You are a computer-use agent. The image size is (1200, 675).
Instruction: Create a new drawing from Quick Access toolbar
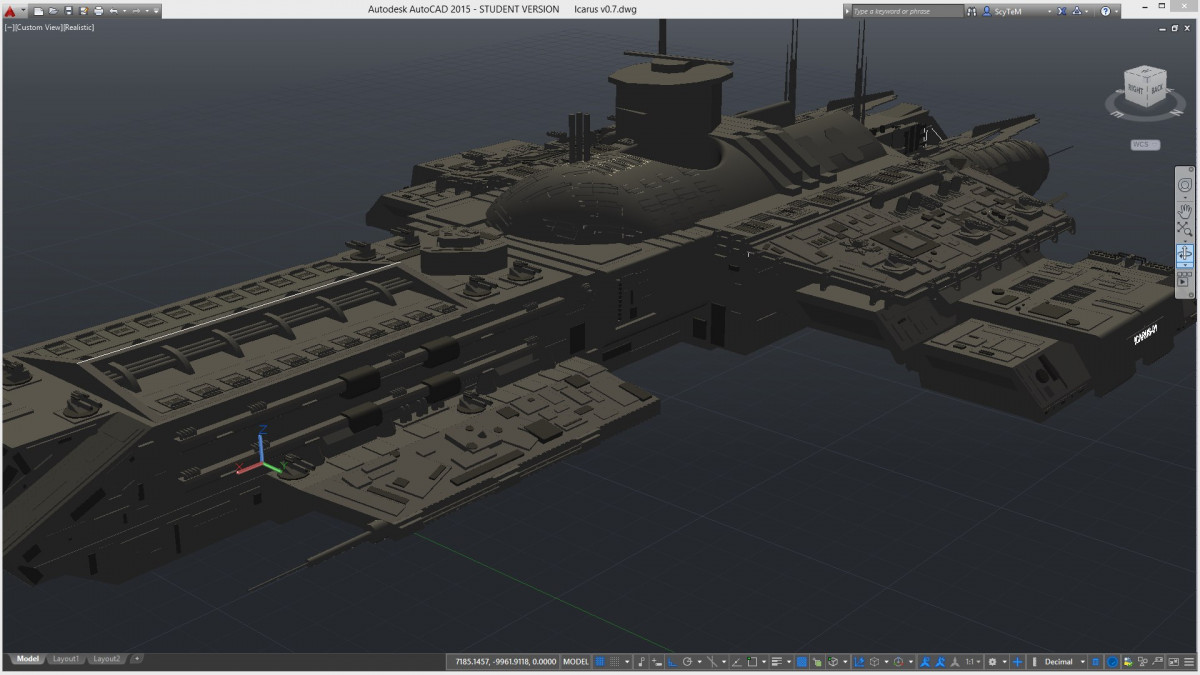coord(38,10)
